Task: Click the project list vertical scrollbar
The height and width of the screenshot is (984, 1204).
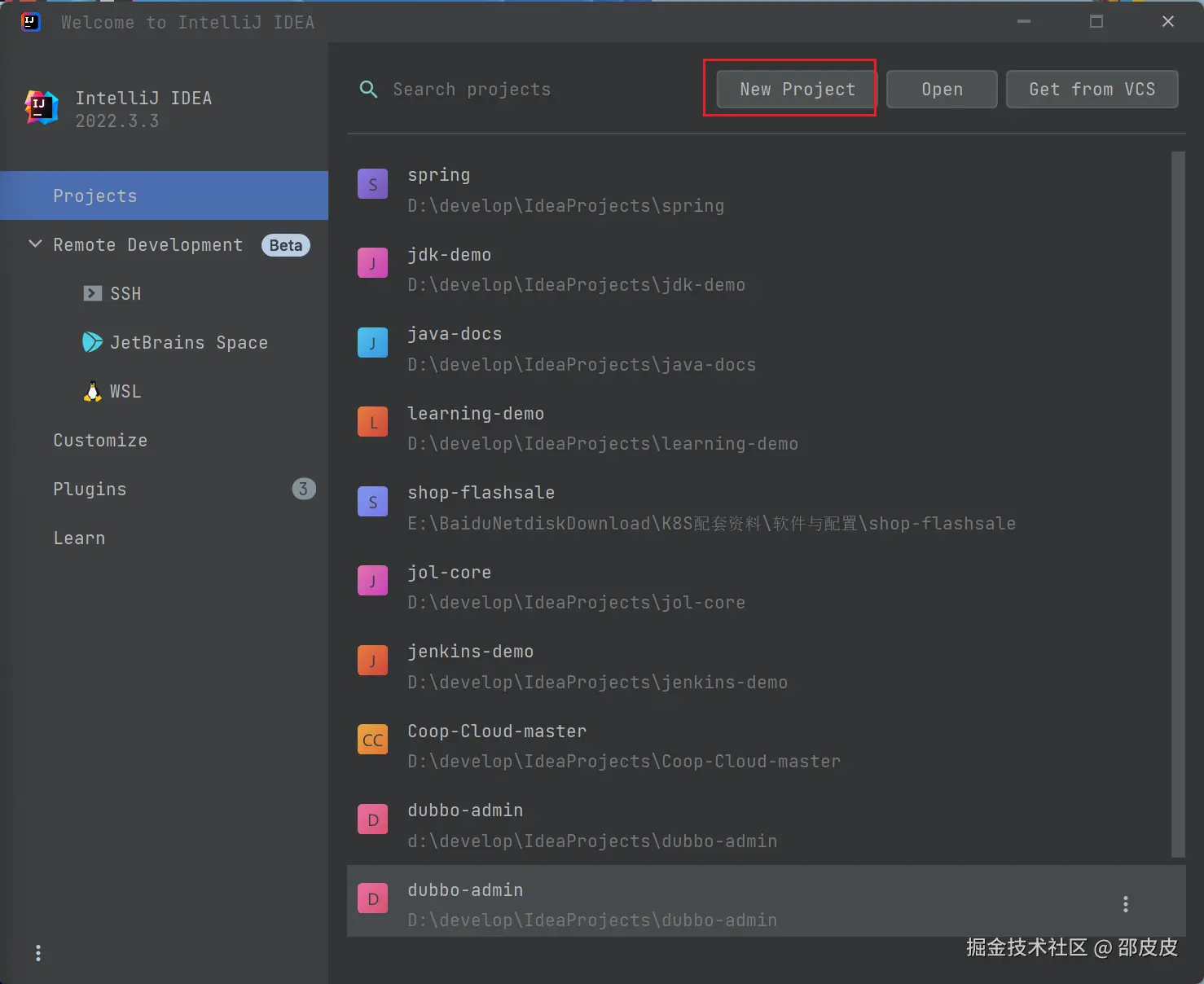Action: pos(1178,504)
